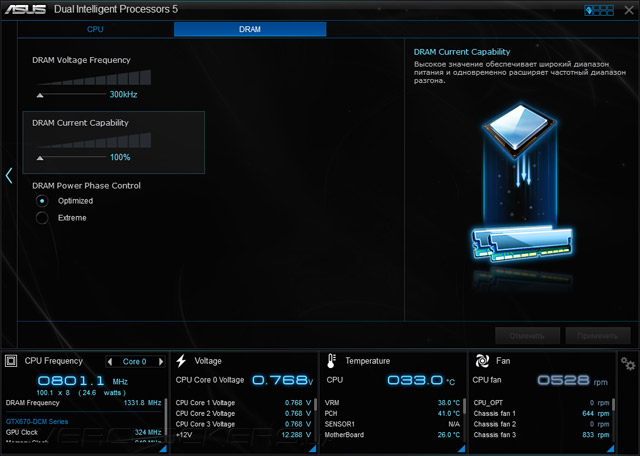Click the +12V voltage row
Screen dimensions: 640x456
[243, 435]
